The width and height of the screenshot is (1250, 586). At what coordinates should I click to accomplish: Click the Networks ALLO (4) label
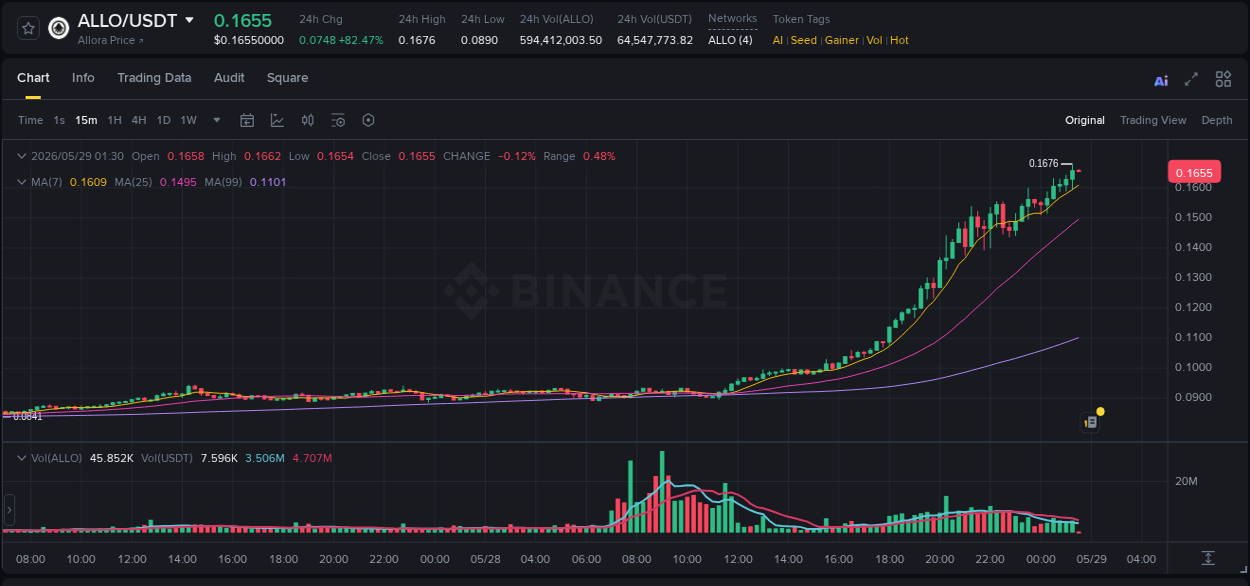tap(730, 40)
